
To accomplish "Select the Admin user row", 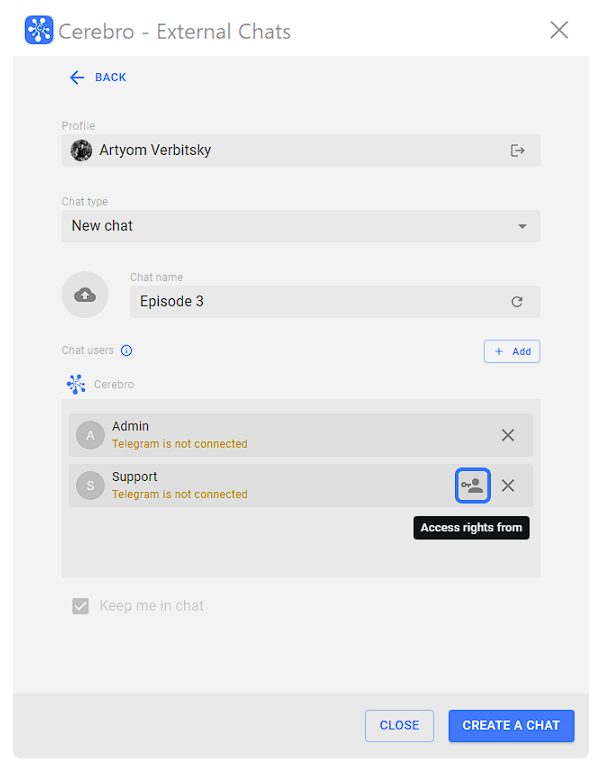I will [x=301, y=435].
